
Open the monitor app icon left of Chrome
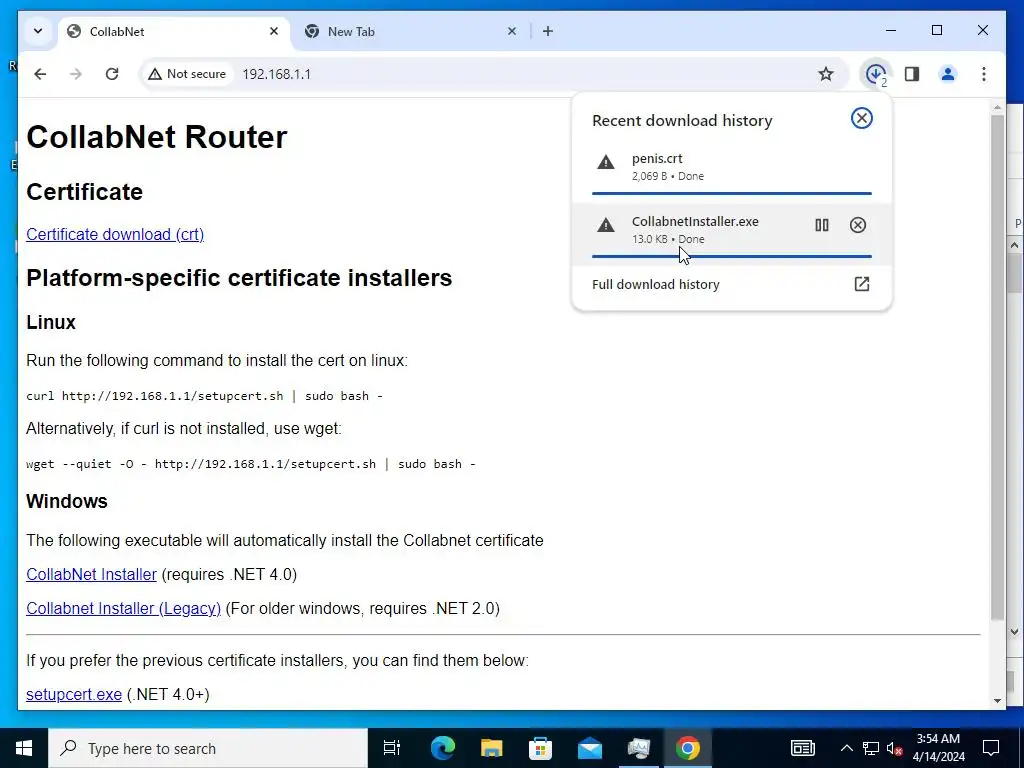point(639,748)
